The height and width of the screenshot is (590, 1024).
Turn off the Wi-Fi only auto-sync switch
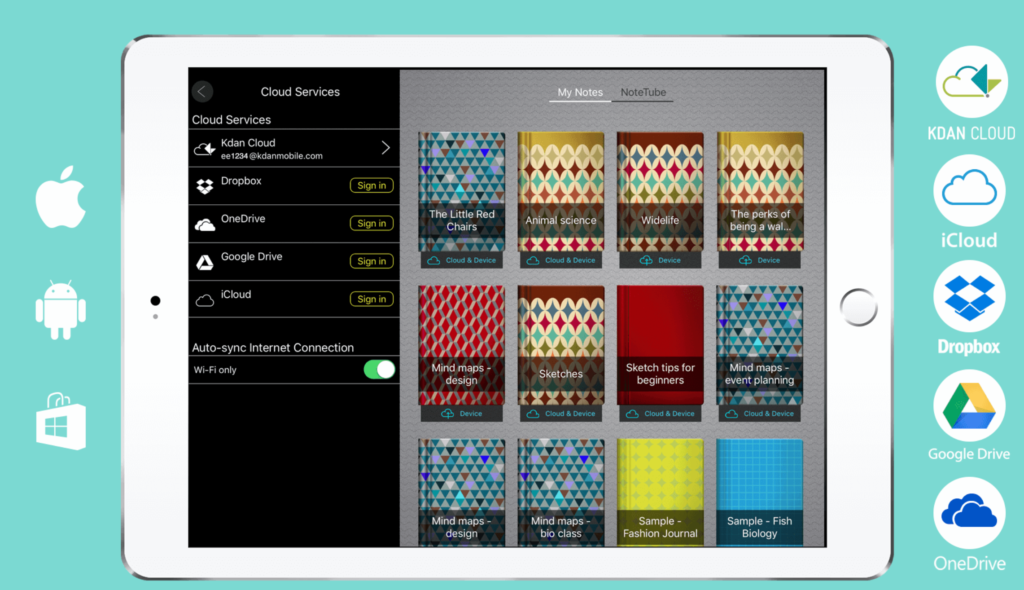[x=379, y=370]
